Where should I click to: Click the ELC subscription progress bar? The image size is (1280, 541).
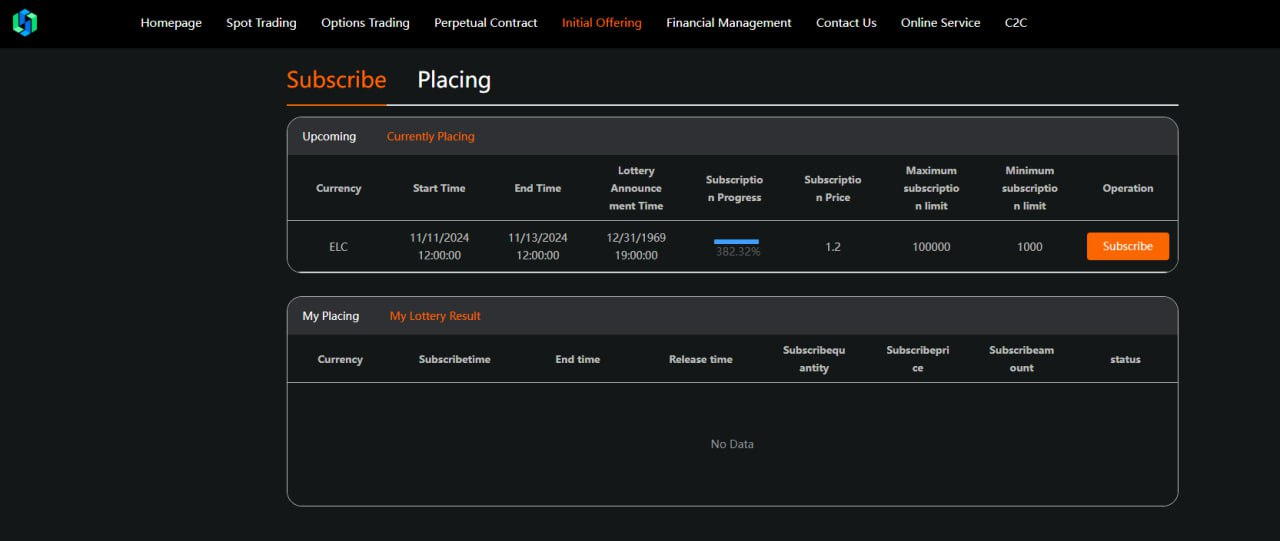[736, 241]
